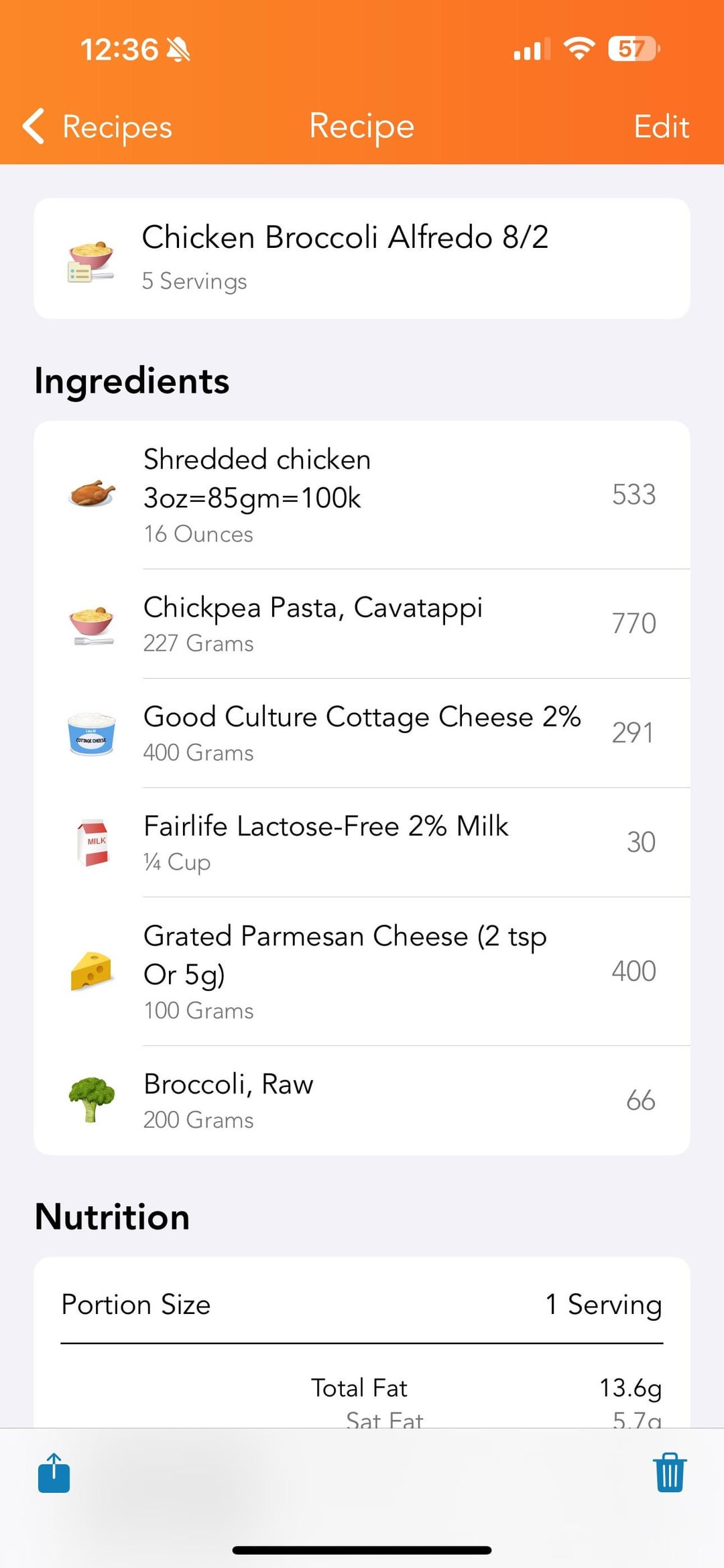Viewport: 724px width, 1568px height.
Task: Tap the share icon in bottom toolbar
Action: click(54, 1473)
